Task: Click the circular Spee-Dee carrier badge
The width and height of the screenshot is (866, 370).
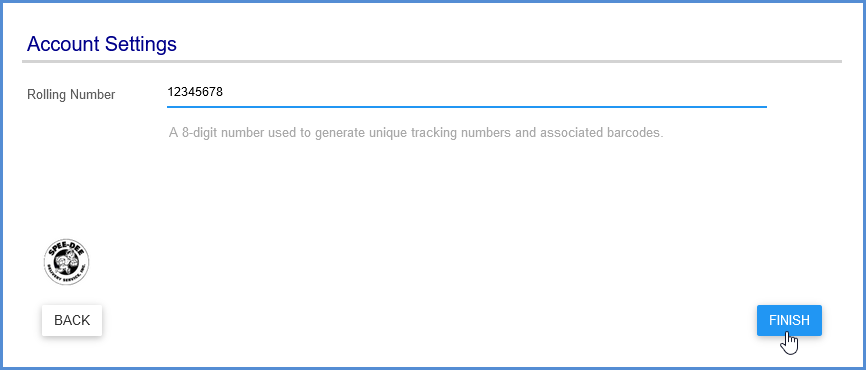Action: tap(66, 262)
